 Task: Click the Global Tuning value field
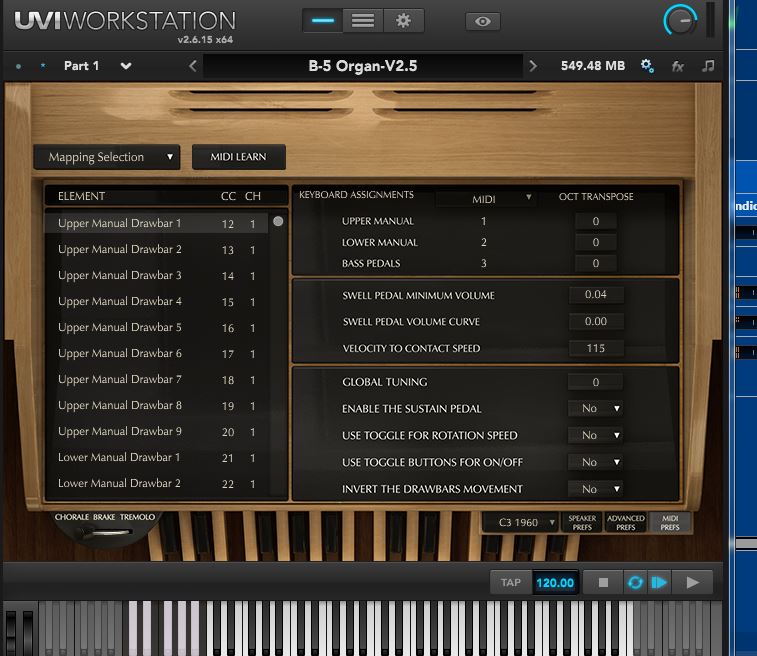[x=595, y=382]
